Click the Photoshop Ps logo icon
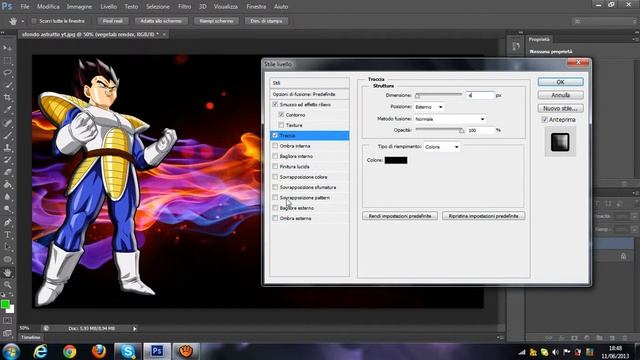This screenshot has height=360, width=640. coord(7,7)
